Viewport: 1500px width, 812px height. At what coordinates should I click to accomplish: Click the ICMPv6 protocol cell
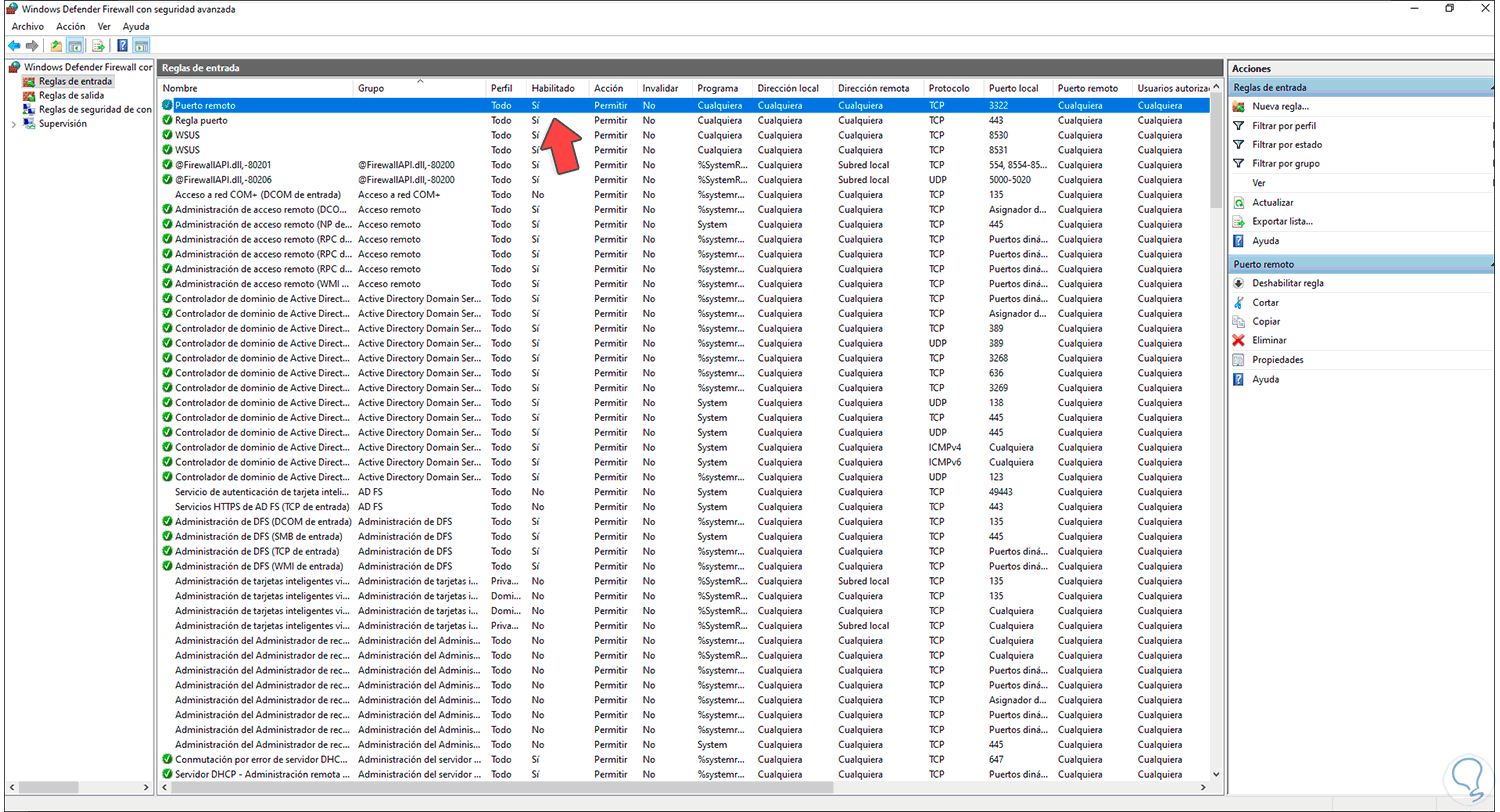pyautogui.click(x=944, y=462)
